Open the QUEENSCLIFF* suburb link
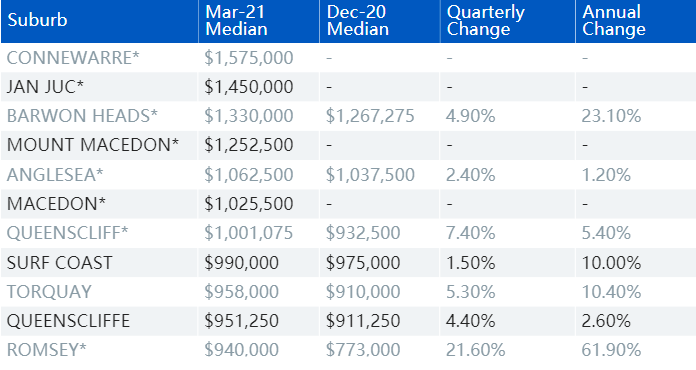The width and height of the screenshot is (696, 370). pos(67,233)
